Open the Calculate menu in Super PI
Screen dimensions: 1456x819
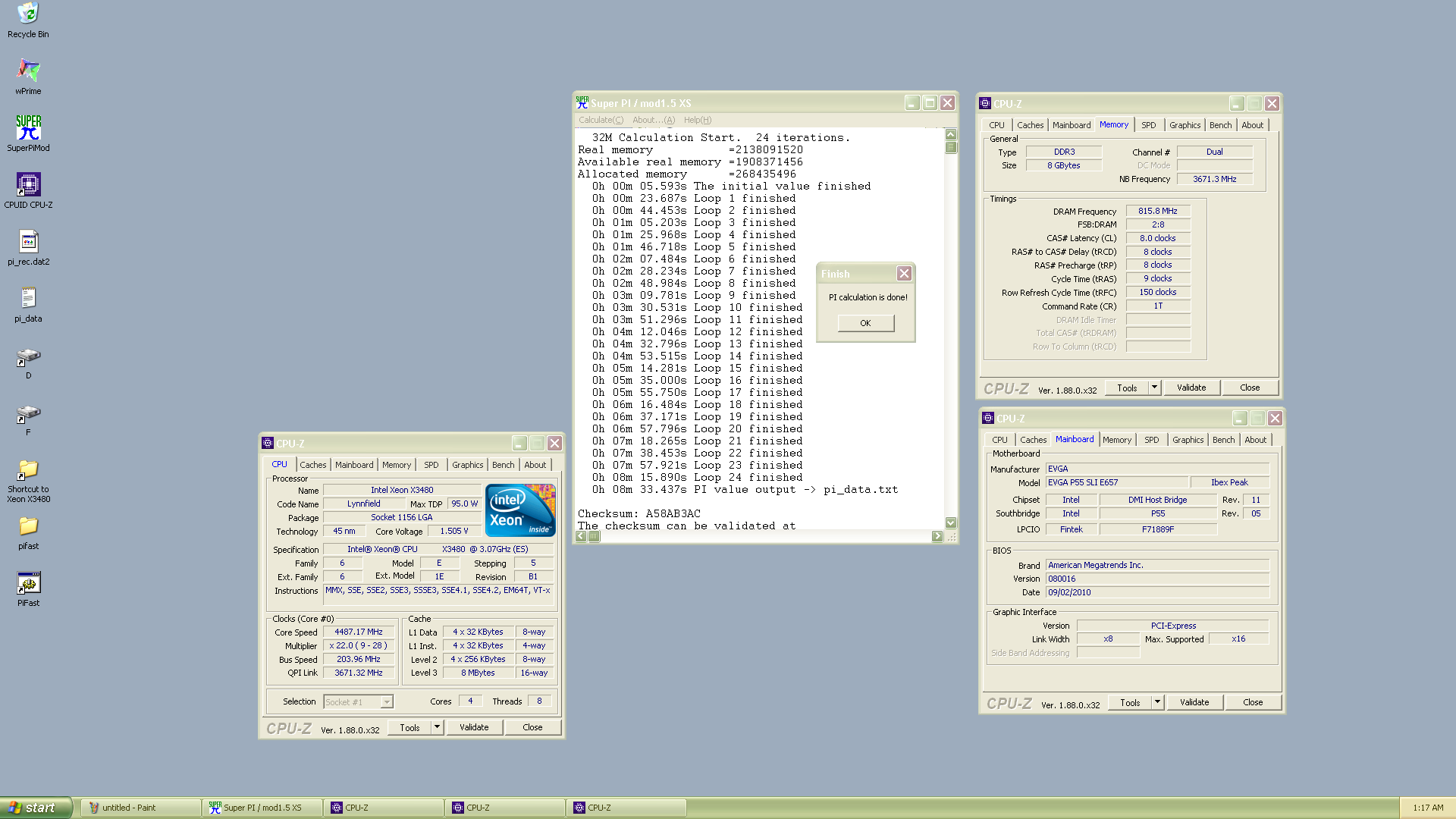[x=601, y=120]
